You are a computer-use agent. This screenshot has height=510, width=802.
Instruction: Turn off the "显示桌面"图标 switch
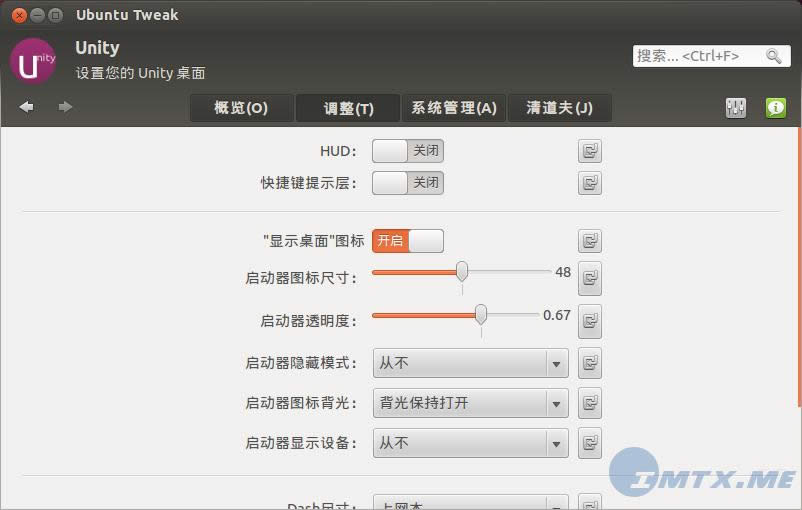408,241
